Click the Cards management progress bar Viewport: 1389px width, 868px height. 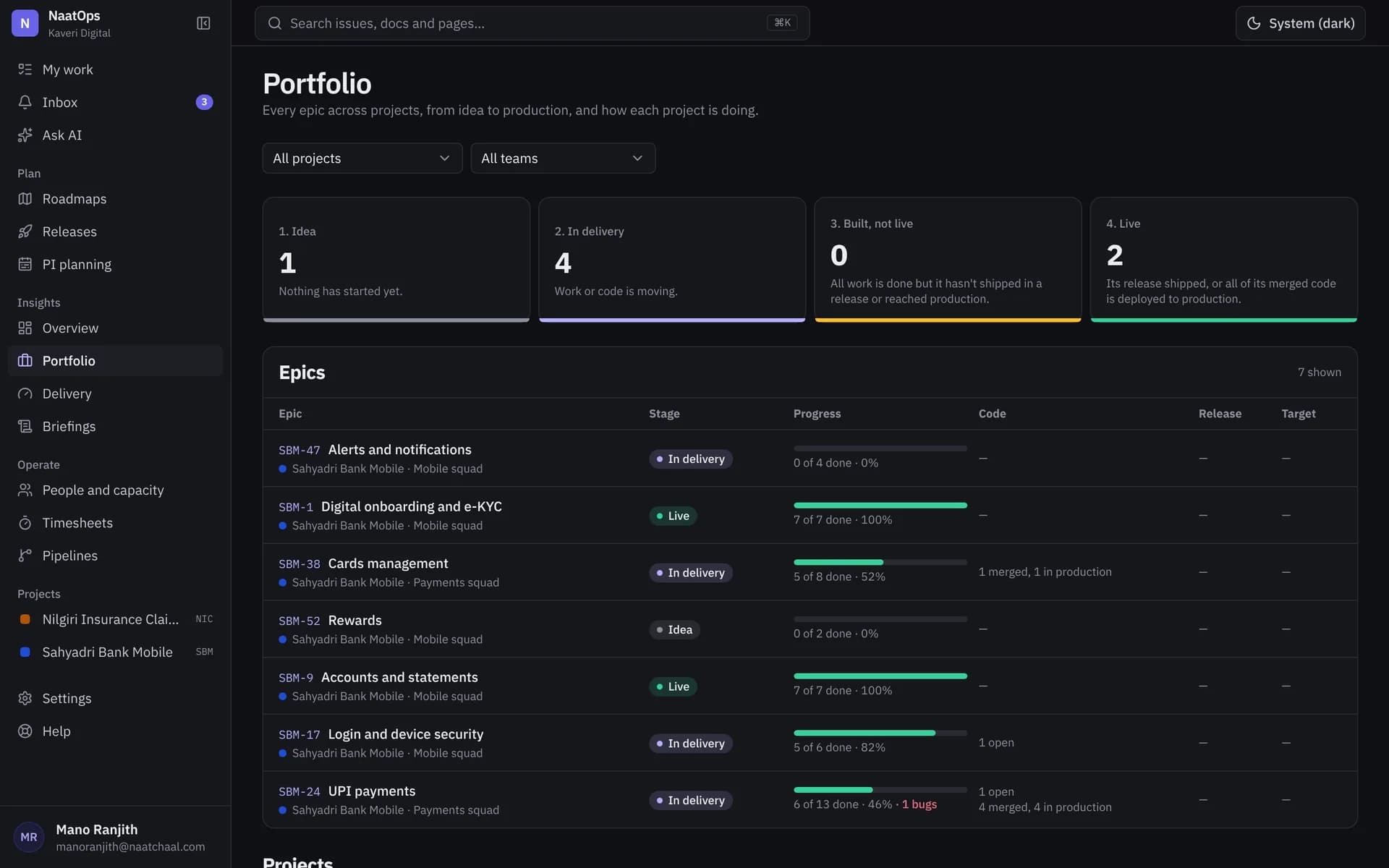coord(880,562)
